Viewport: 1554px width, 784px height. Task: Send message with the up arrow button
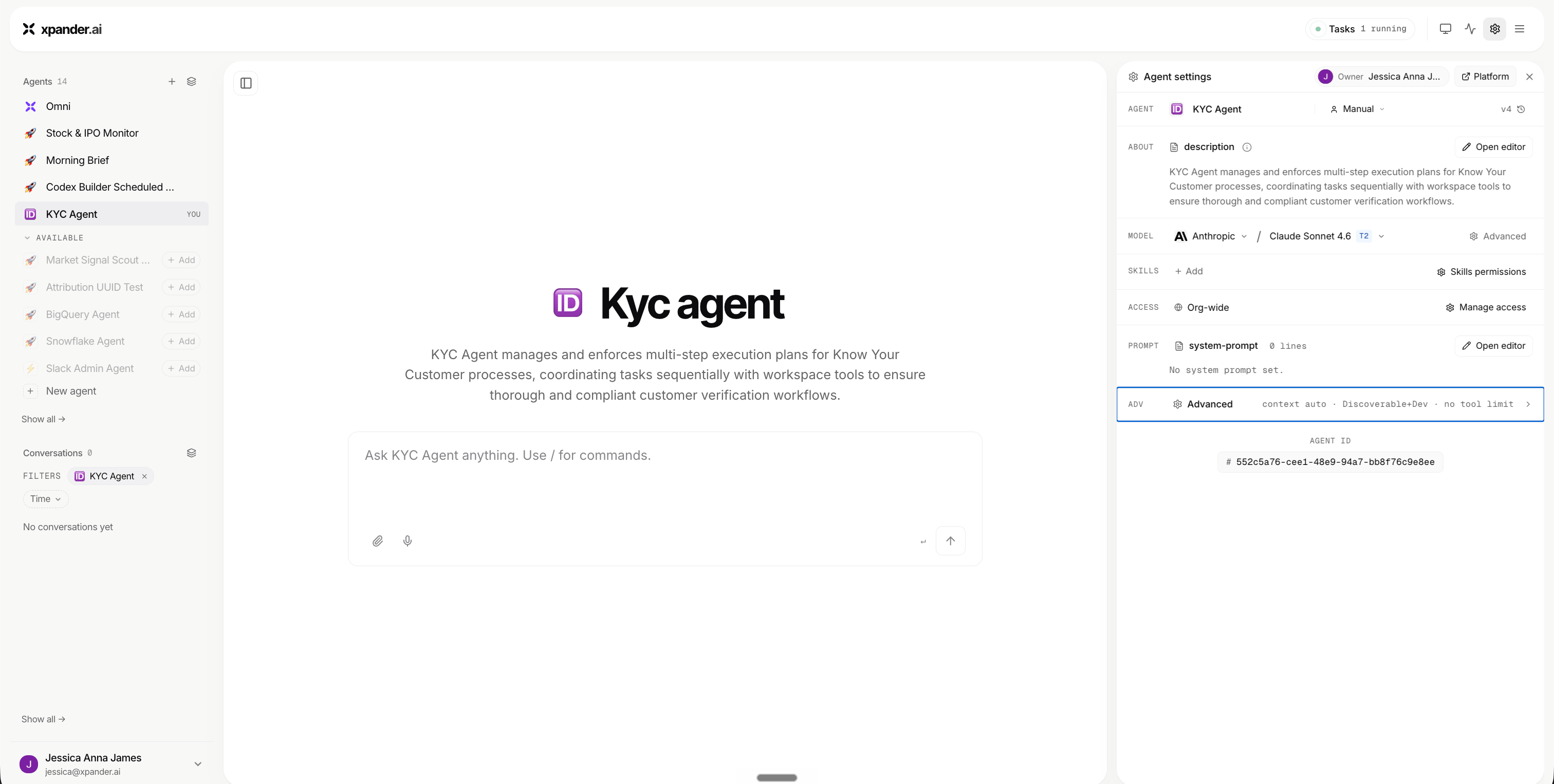click(x=950, y=541)
